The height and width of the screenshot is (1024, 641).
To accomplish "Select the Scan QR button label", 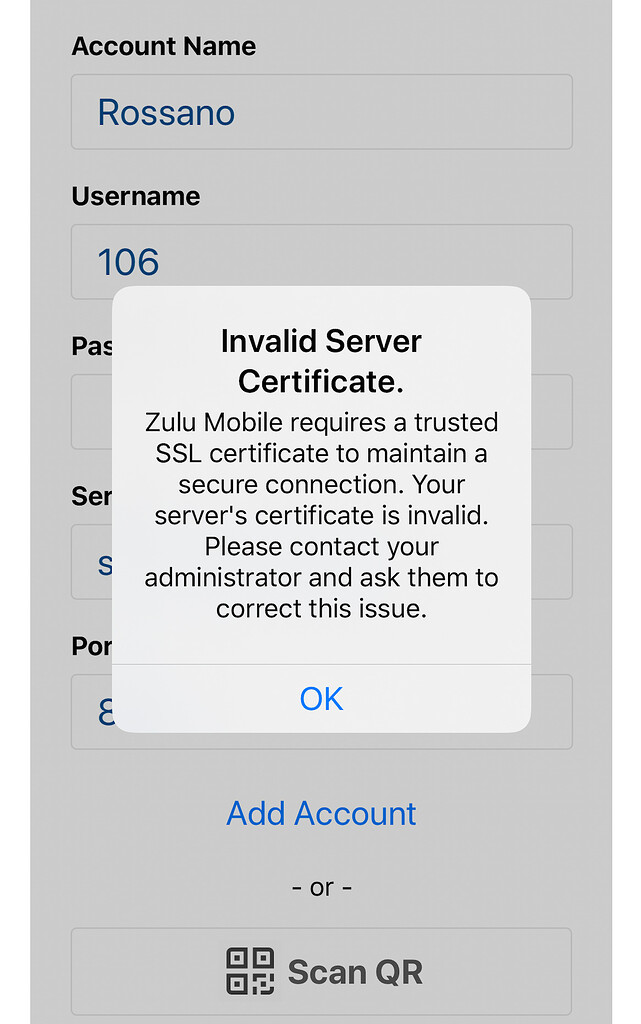I will 355,972.
